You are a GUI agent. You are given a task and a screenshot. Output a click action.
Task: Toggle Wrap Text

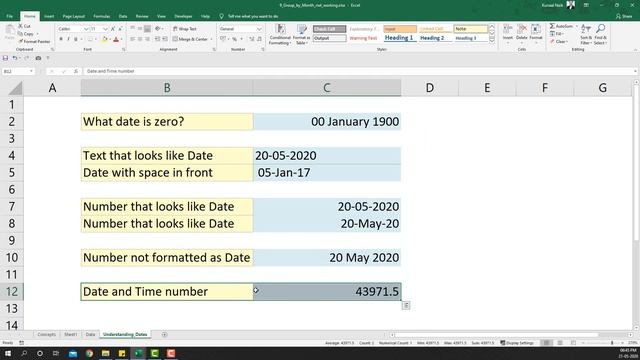[x=185, y=29]
